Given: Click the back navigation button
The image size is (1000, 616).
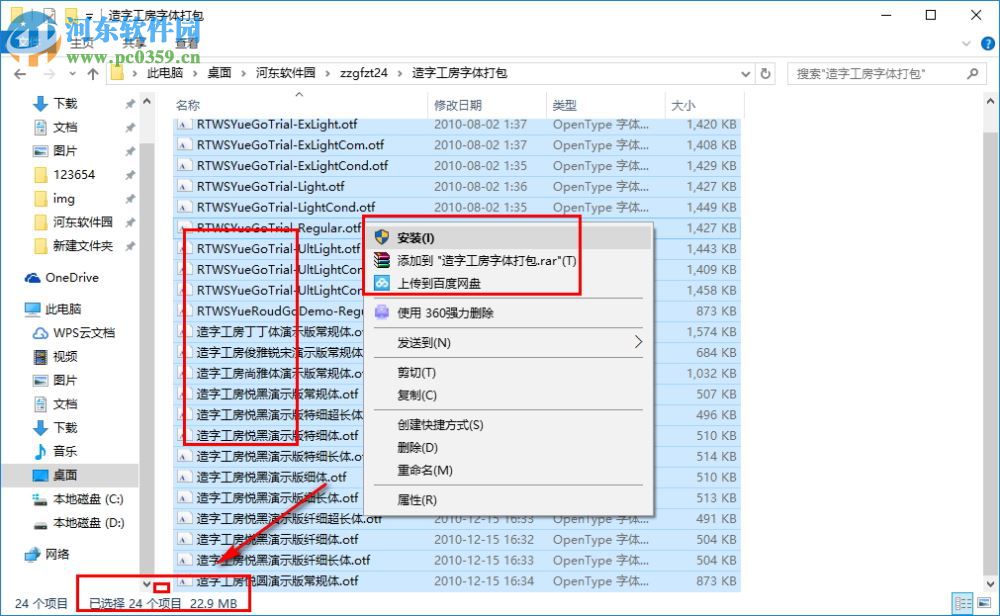Looking at the screenshot, I should 18,74.
